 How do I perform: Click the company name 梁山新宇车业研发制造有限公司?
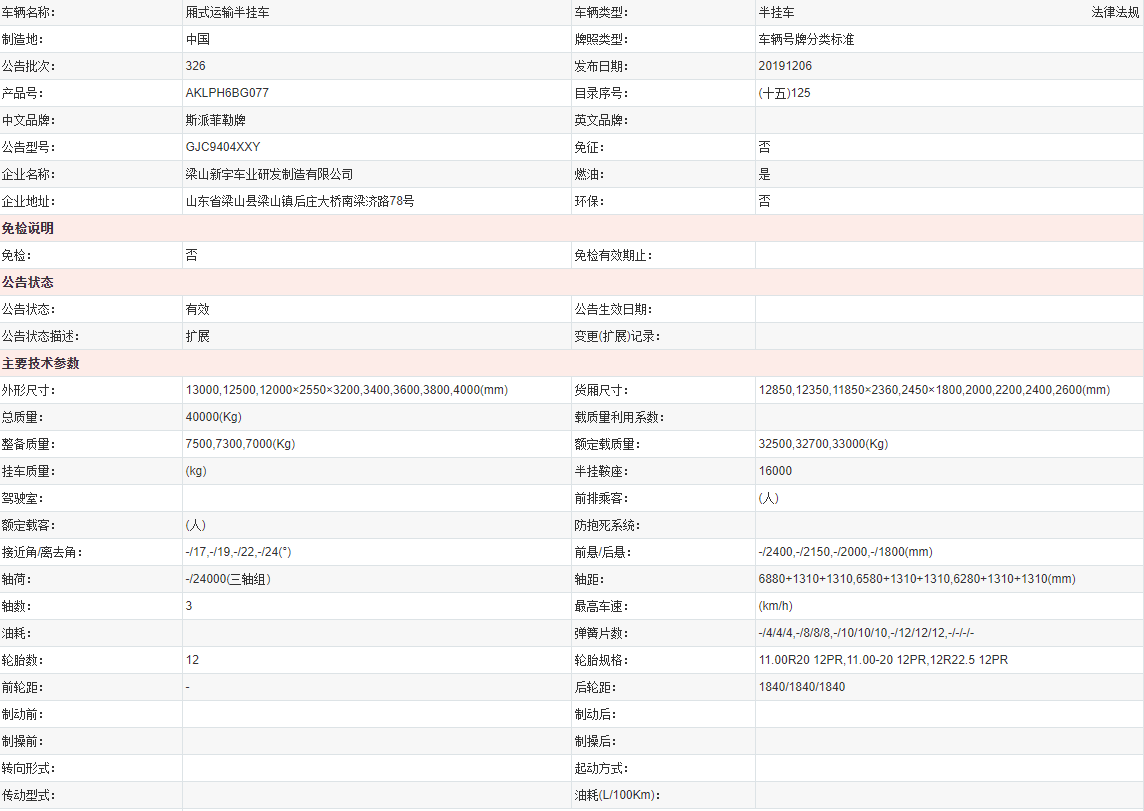[269, 174]
